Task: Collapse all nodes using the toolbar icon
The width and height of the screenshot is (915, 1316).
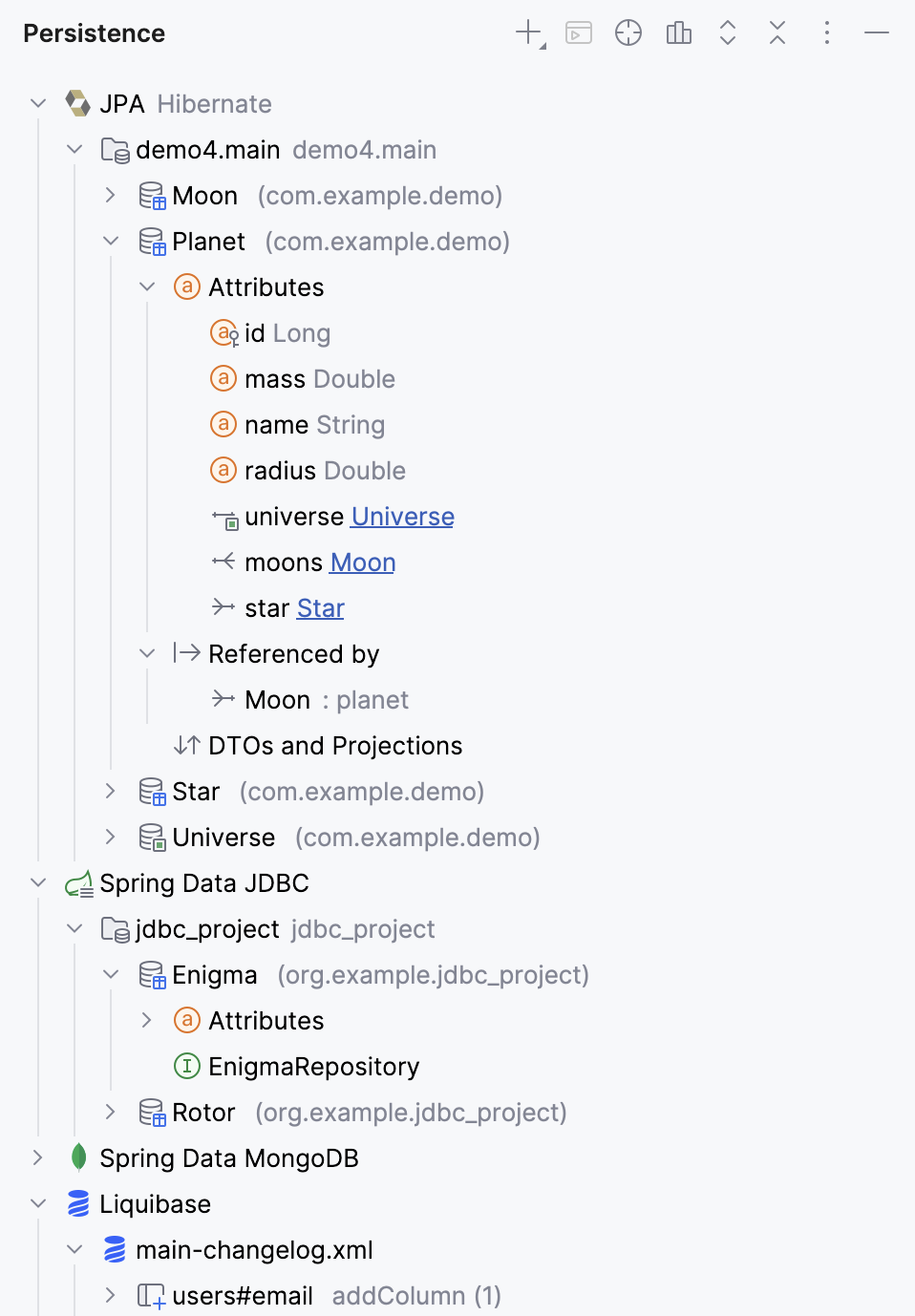Action: click(x=777, y=32)
